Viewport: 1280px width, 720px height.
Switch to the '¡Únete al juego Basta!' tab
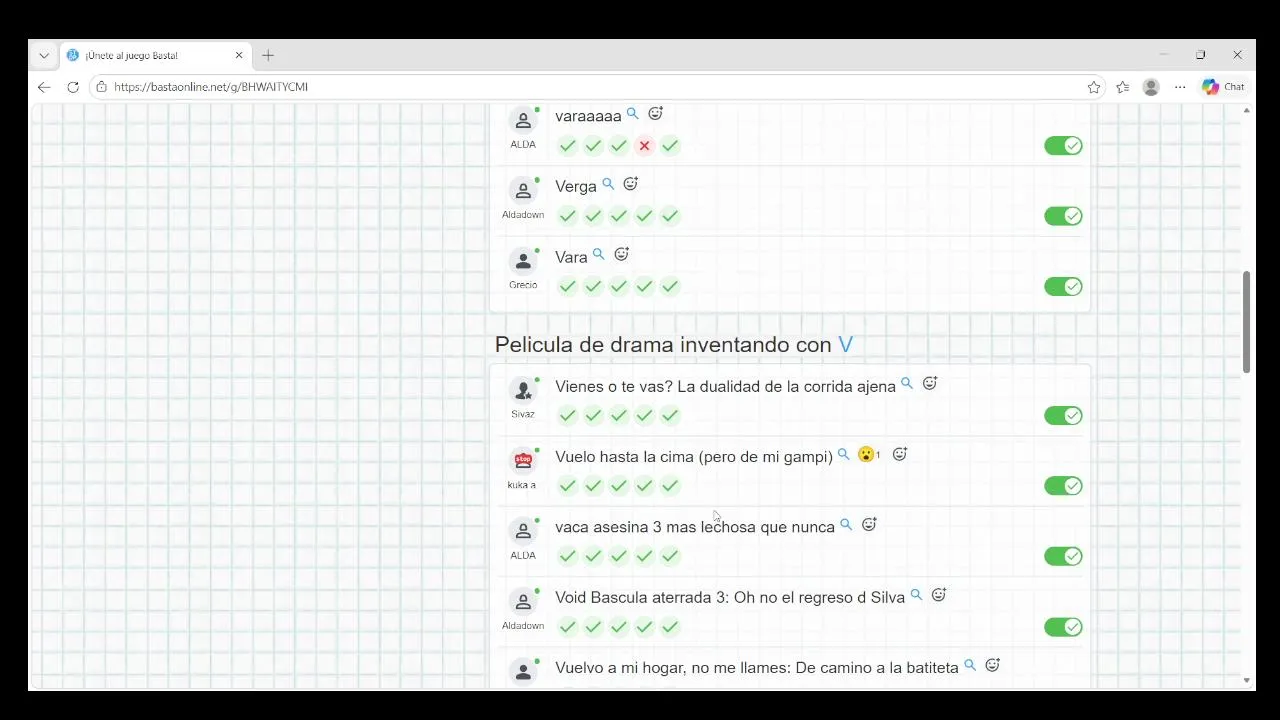point(153,56)
